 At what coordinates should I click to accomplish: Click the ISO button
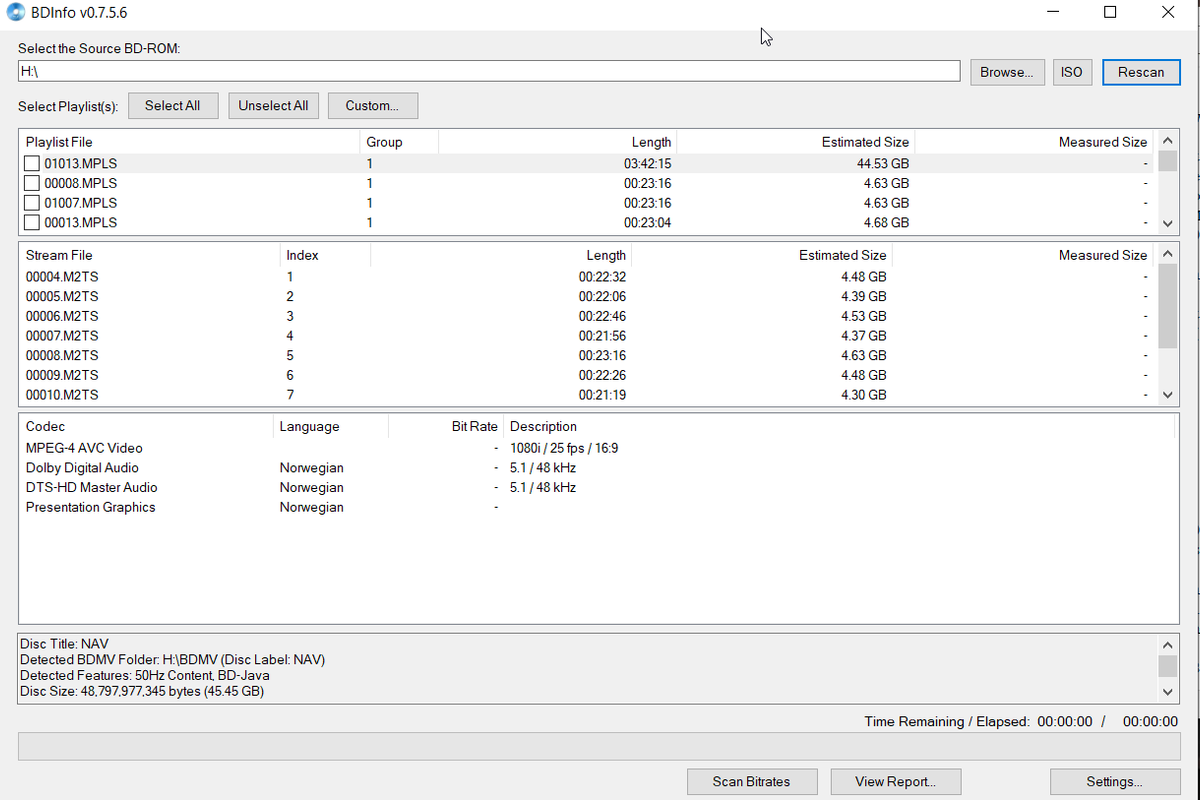click(x=1072, y=72)
